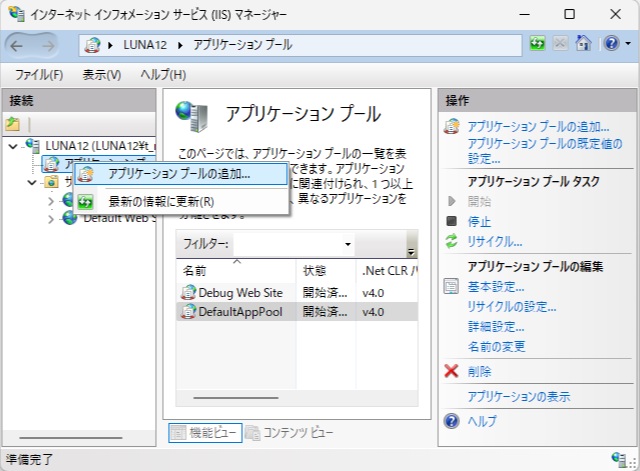Click the create connection icon in the 接続 pane
Viewport: 640px width, 471px height.
13,124
